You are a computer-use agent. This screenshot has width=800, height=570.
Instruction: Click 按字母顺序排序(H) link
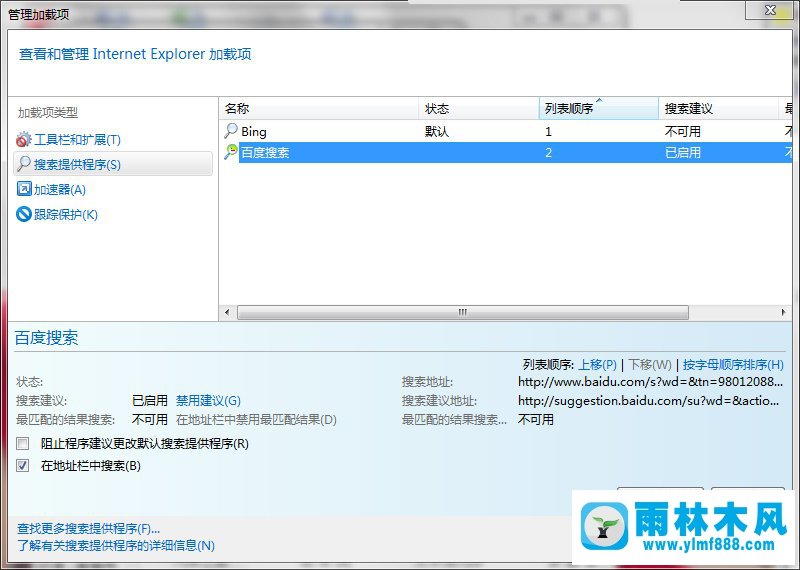tap(733, 365)
